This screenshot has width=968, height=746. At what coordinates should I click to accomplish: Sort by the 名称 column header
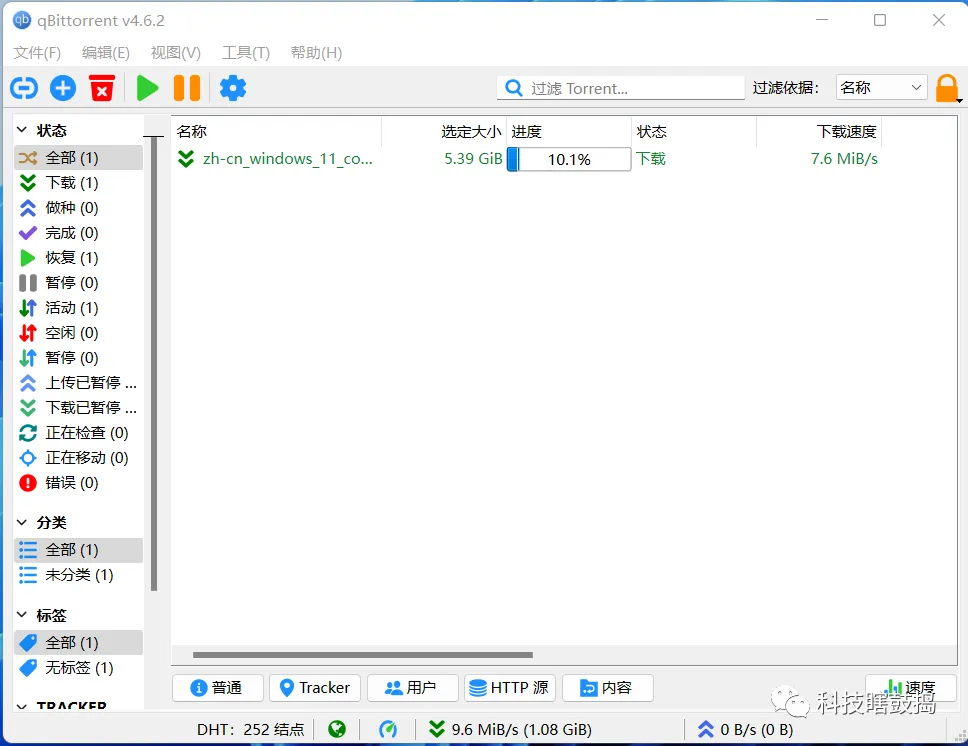click(277, 132)
